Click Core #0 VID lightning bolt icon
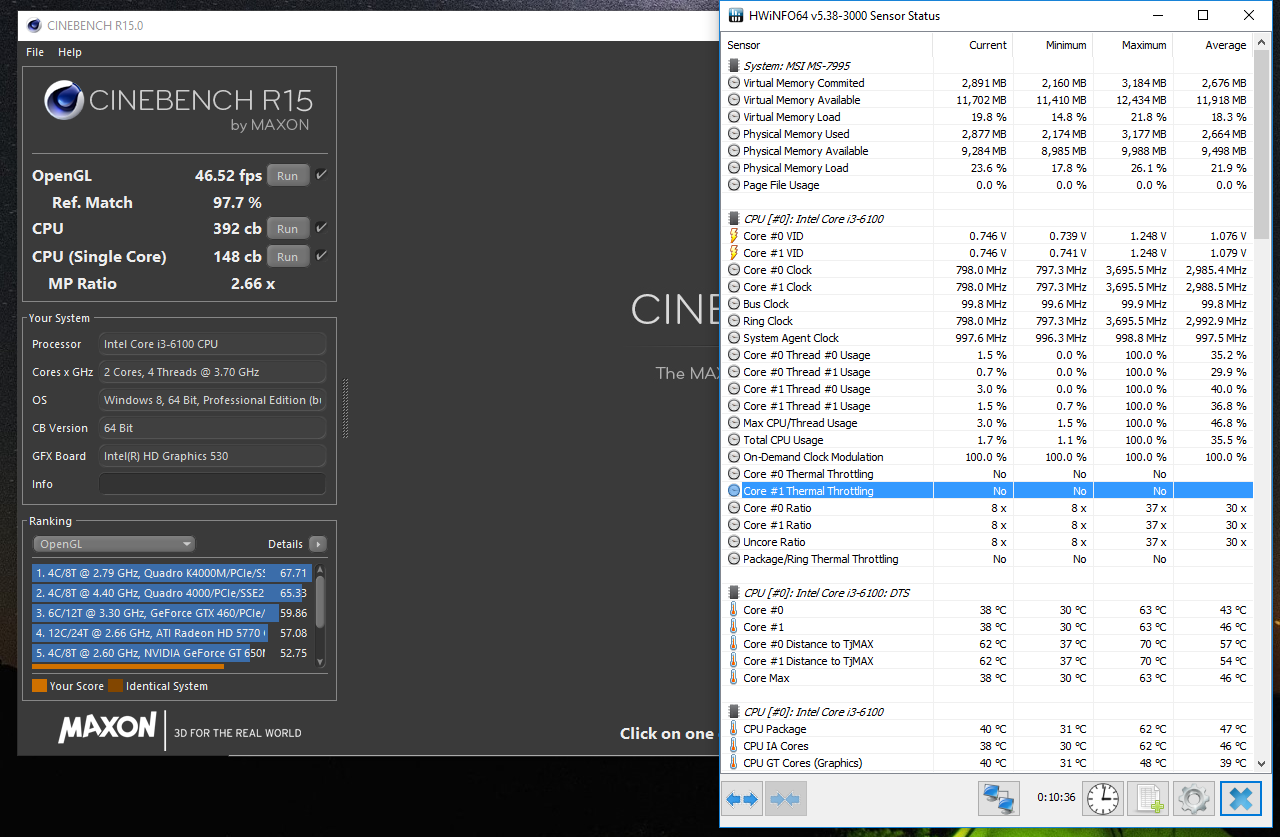 coord(734,236)
